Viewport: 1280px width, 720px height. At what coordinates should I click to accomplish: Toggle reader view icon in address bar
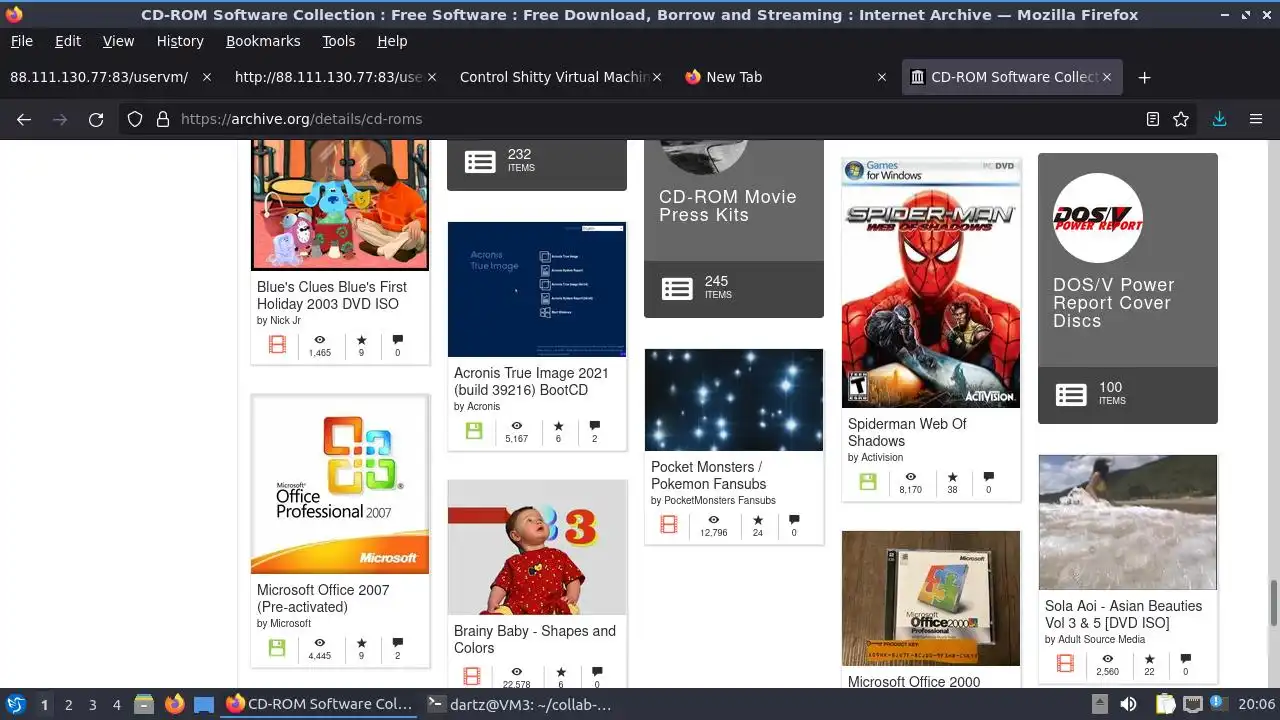click(x=1153, y=119)
